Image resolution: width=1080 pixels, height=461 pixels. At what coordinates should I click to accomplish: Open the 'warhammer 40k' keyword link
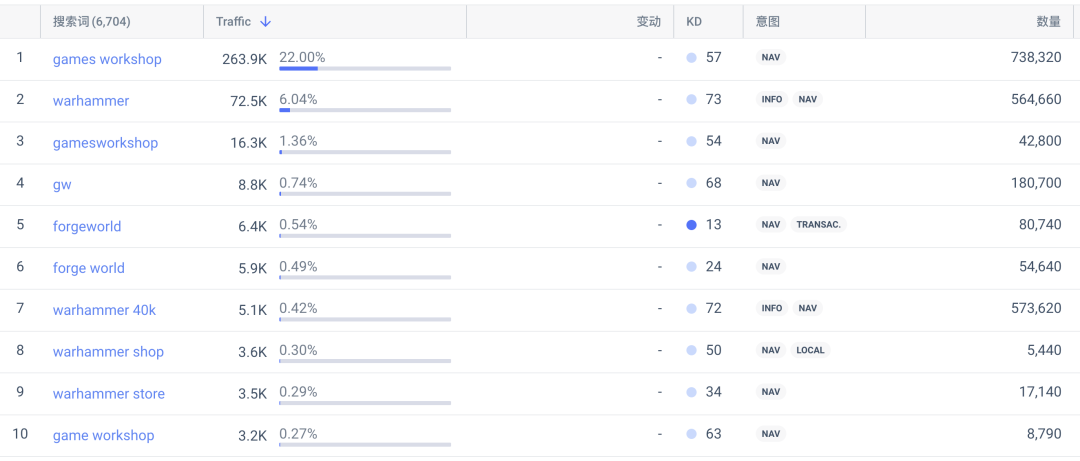click(105, 310)
